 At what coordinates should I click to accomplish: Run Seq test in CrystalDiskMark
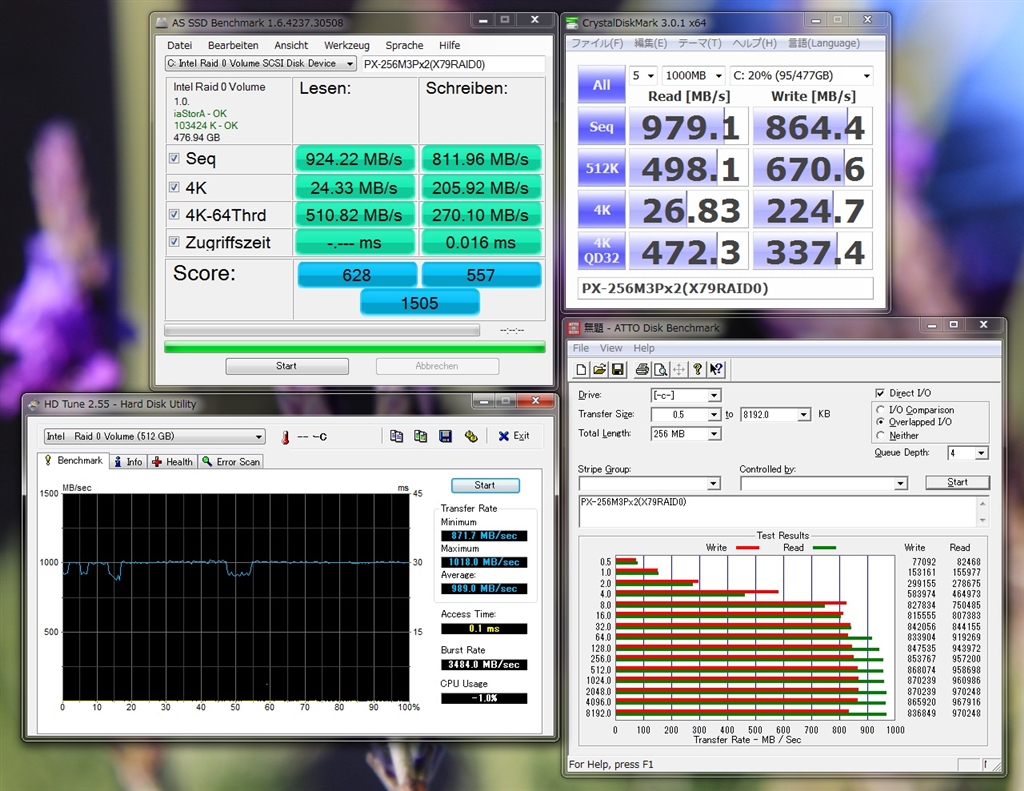[x=601, y=127]
